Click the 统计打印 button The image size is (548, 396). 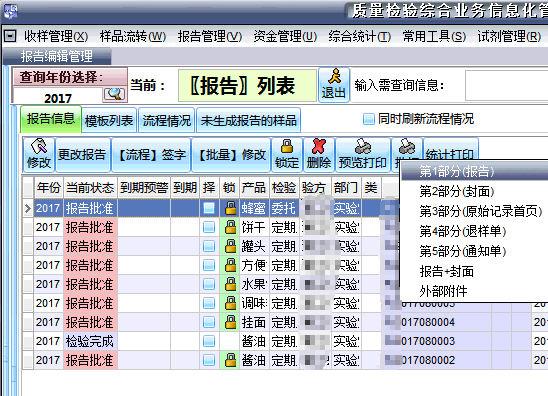click(450, 150)
